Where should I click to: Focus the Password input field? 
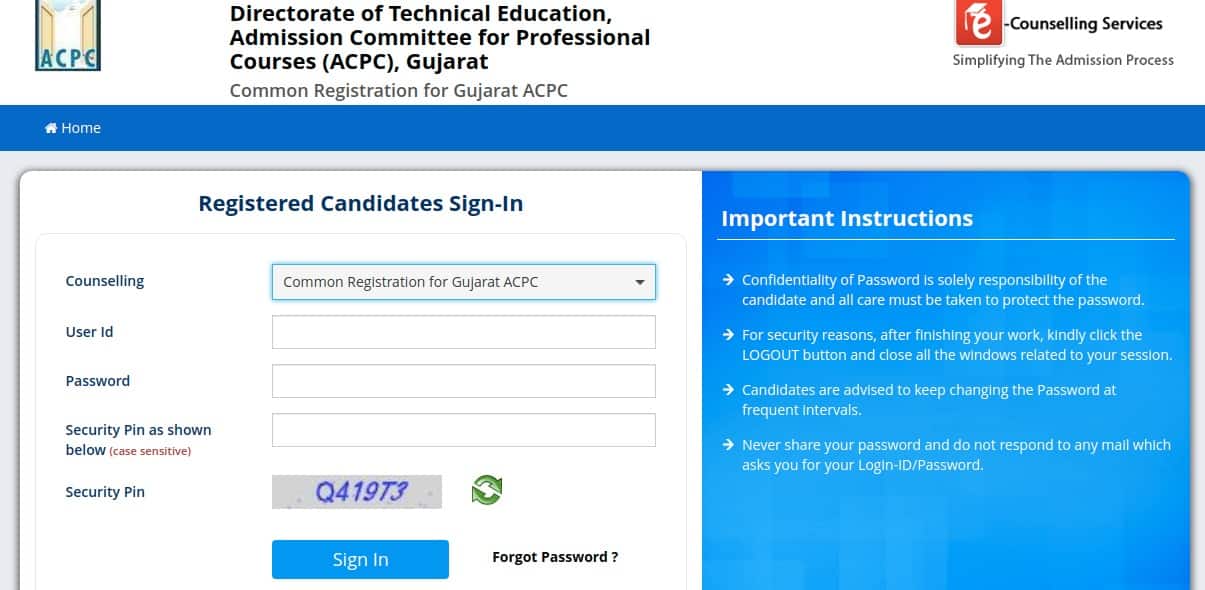coord(464,381)
